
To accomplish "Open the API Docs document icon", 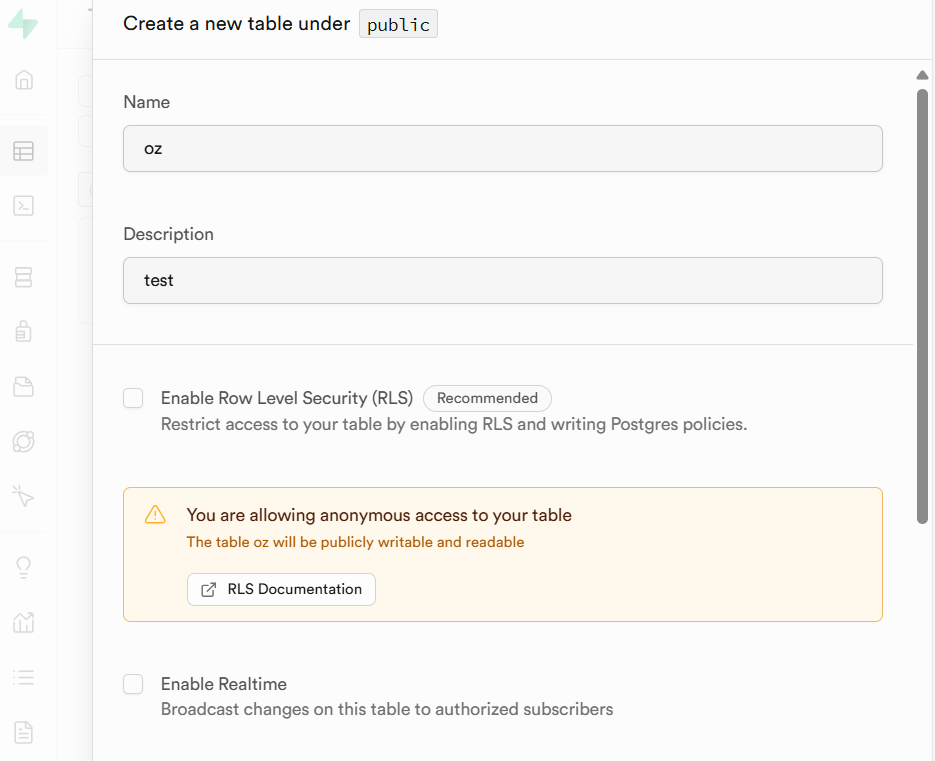I will point(24,732).
